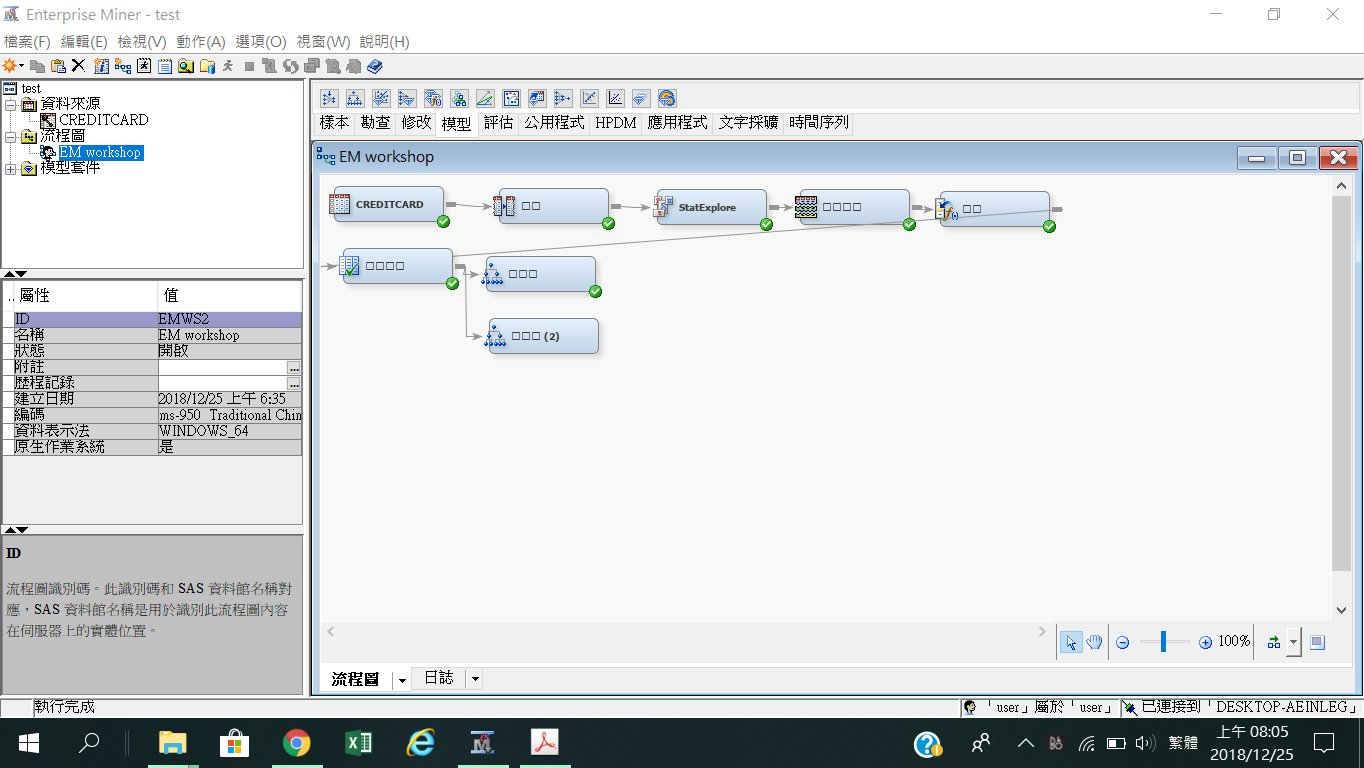Select the Model Import node icon
1364x768 pixels.
coord(537,98)
